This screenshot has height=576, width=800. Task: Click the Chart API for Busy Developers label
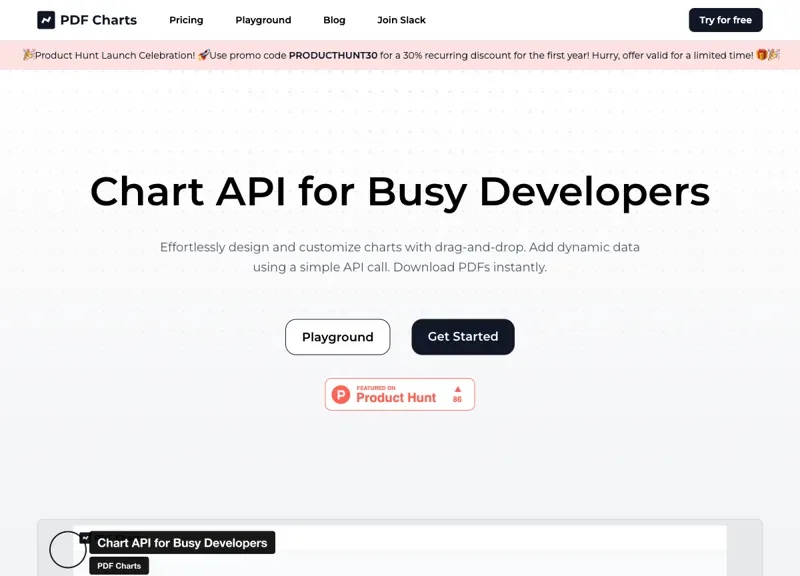pos(183,542)
